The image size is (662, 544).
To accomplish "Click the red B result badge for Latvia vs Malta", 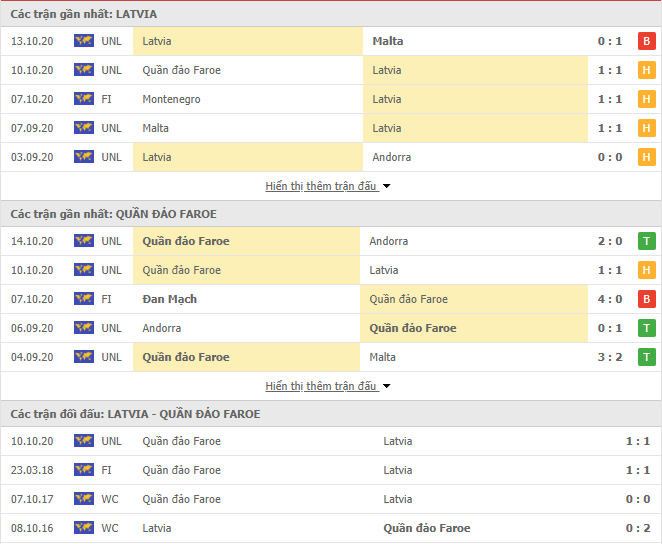I will (646, 41).
